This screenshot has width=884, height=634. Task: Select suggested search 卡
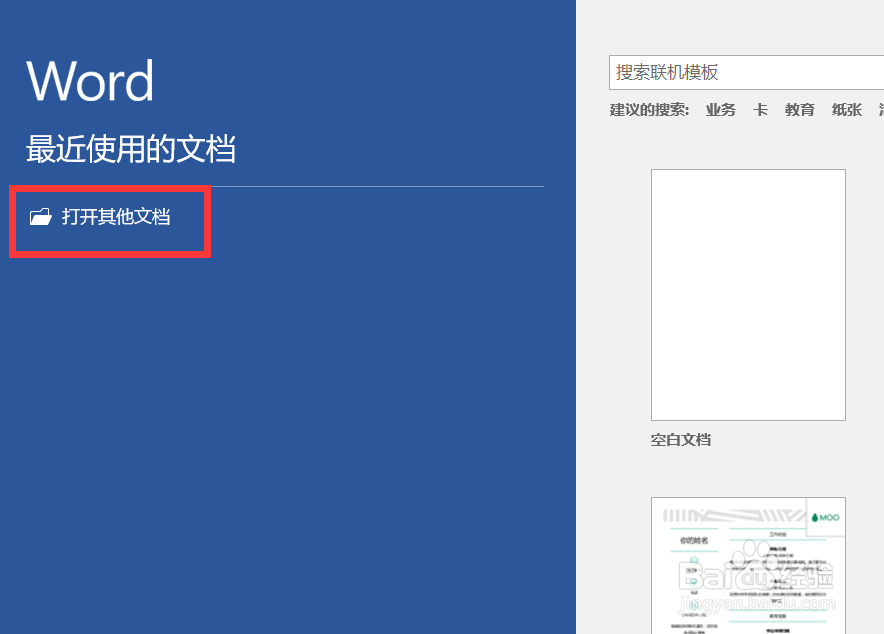(x=761, y=110)
